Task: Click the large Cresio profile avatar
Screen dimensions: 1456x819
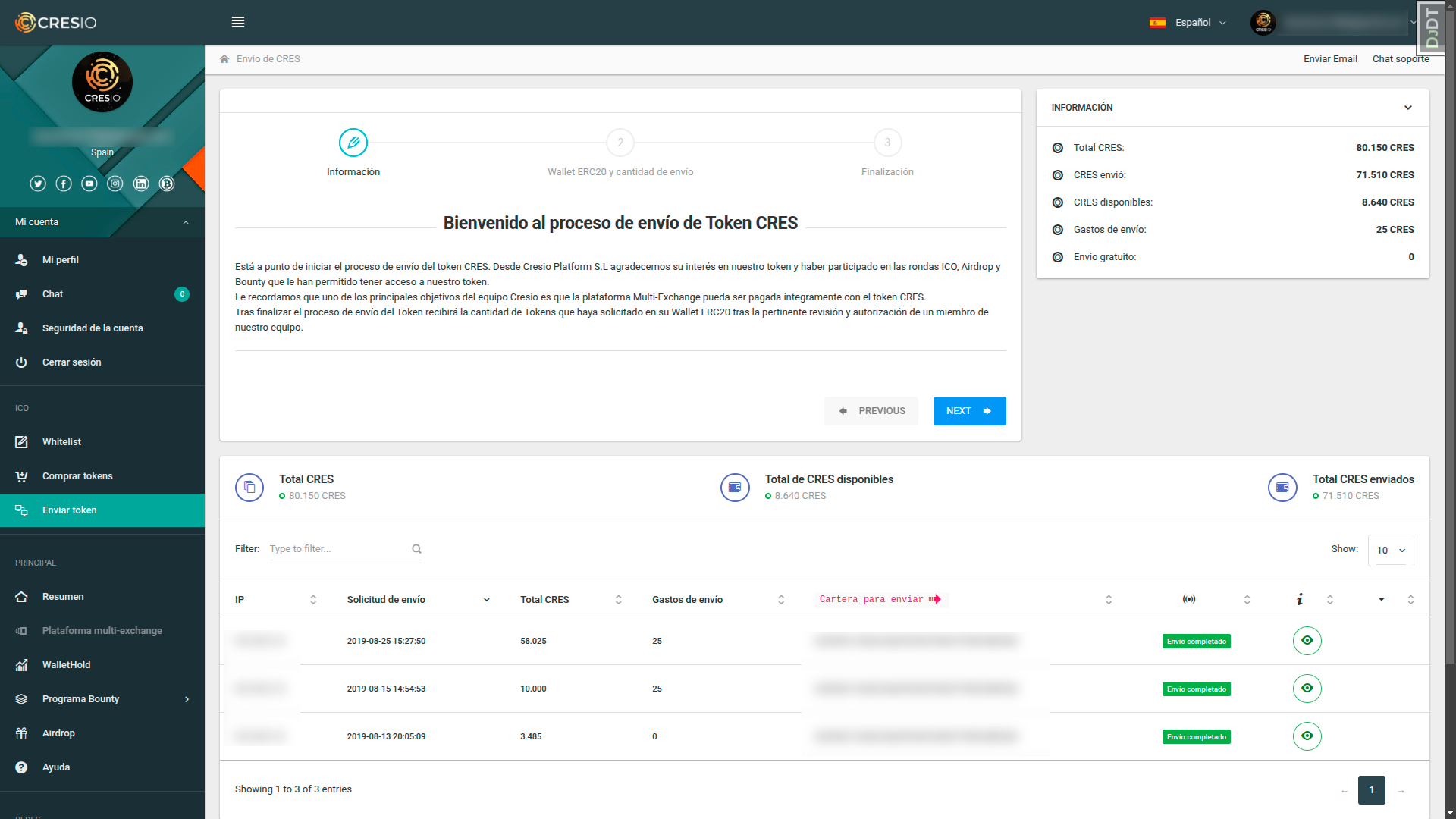Action: (x=102, y=82)
